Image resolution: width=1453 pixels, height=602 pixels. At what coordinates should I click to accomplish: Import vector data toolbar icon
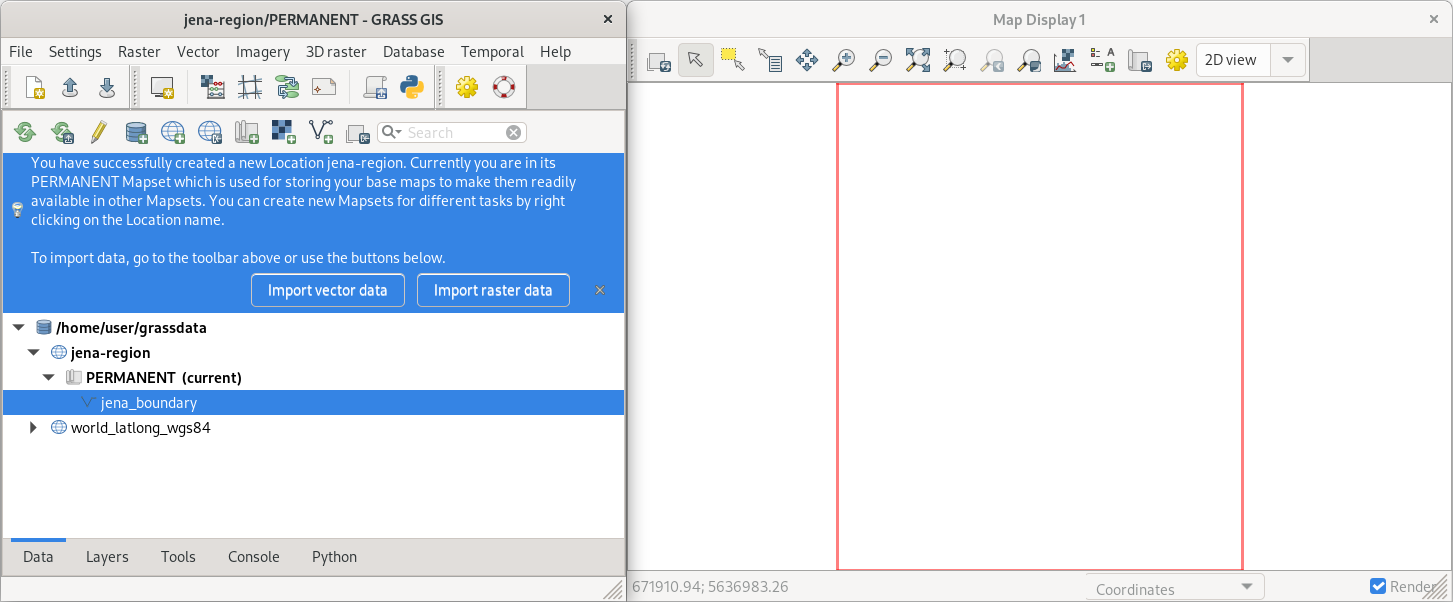(321, 132)
